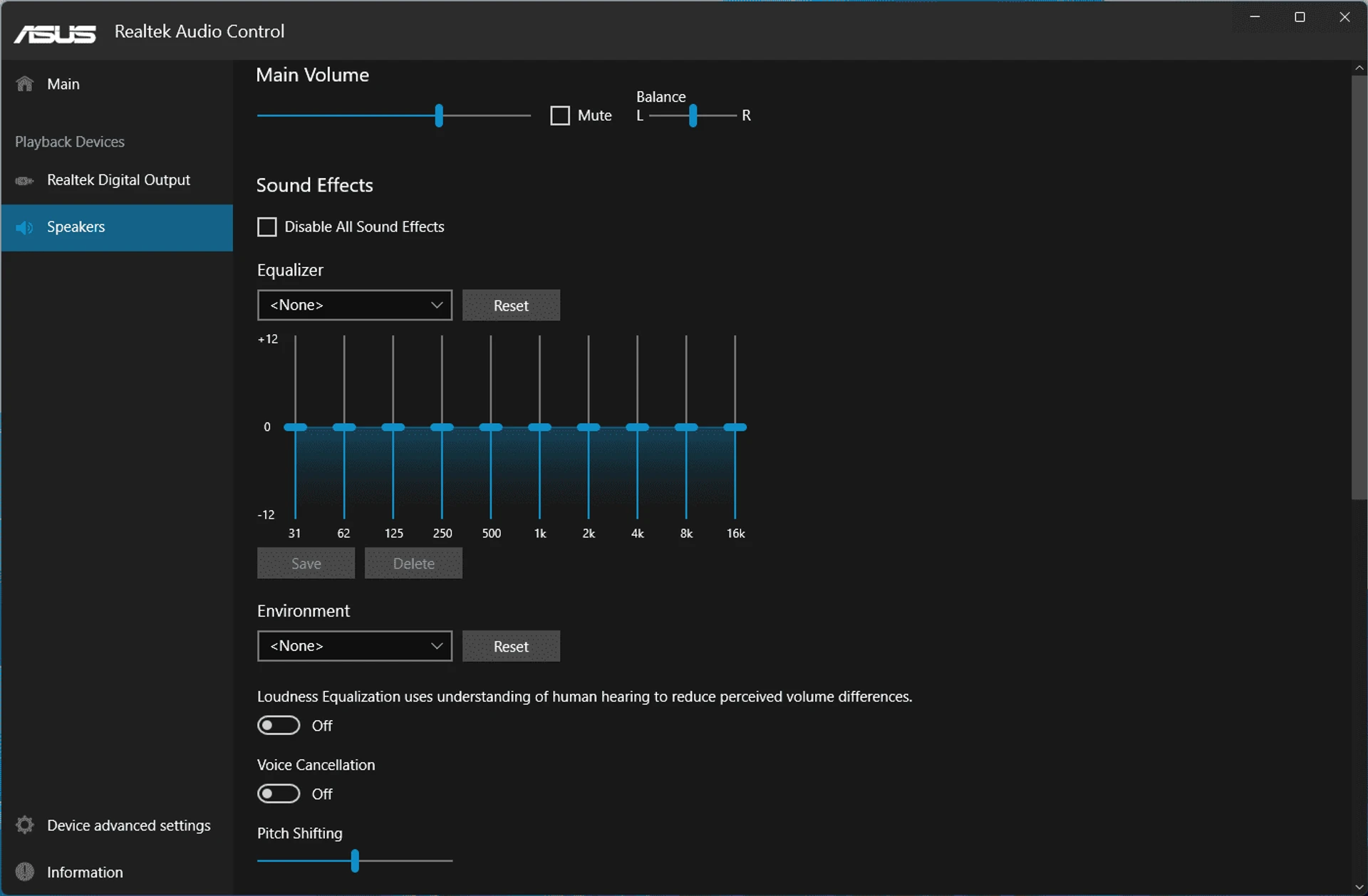Click the vertical scrollbar thumb
1368x896 pixels.
point(1359,287)
